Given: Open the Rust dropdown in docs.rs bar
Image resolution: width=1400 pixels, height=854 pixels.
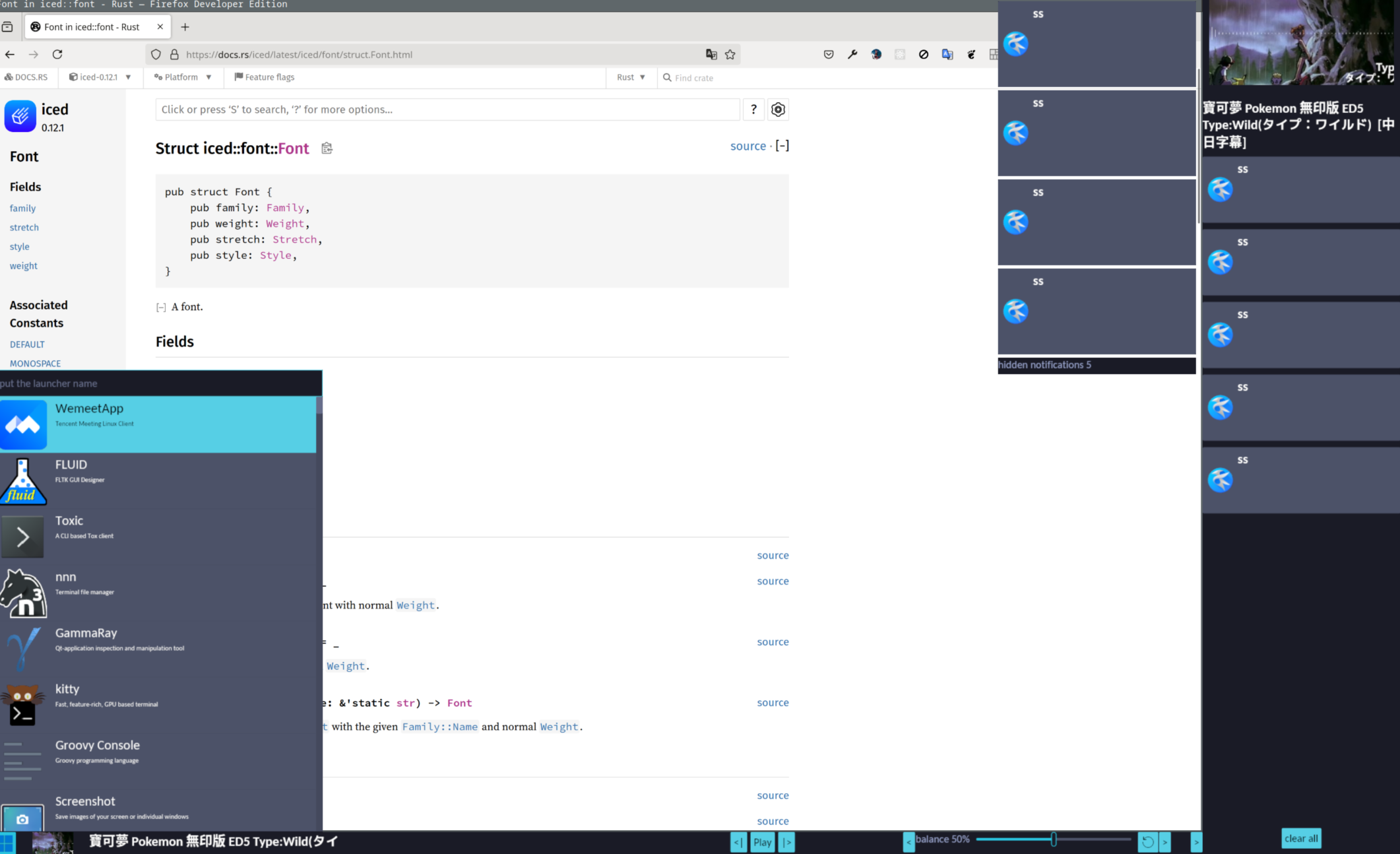Looking at the screenshot, I should [631, 77].
